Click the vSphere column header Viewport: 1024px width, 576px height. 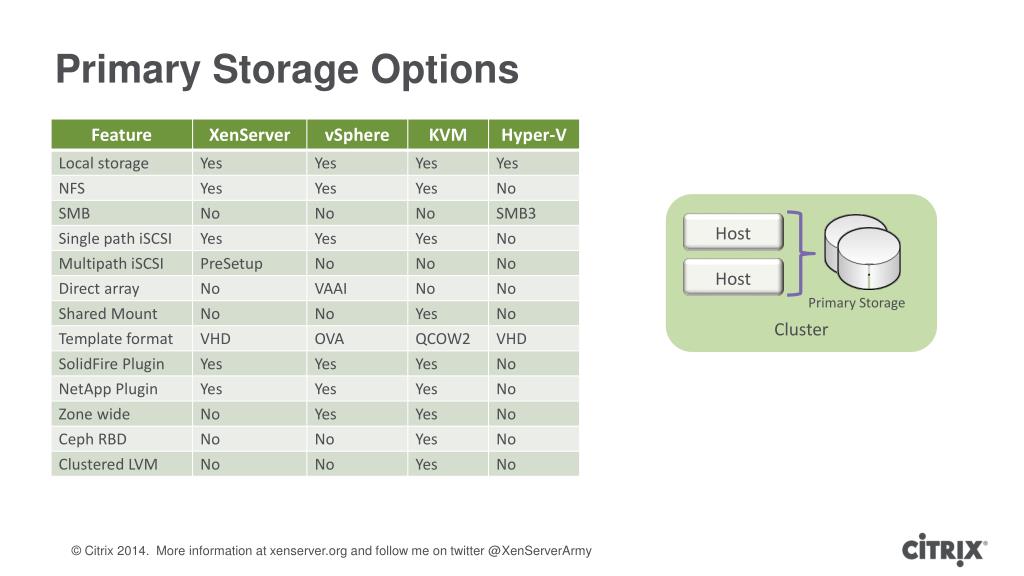(357, 135)
